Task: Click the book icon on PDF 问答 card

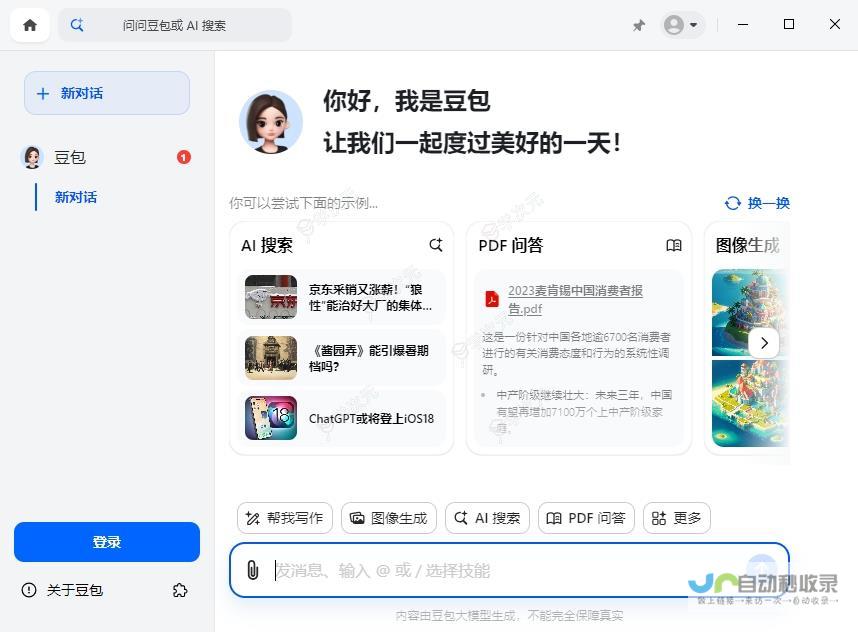Action: [674, 245]
